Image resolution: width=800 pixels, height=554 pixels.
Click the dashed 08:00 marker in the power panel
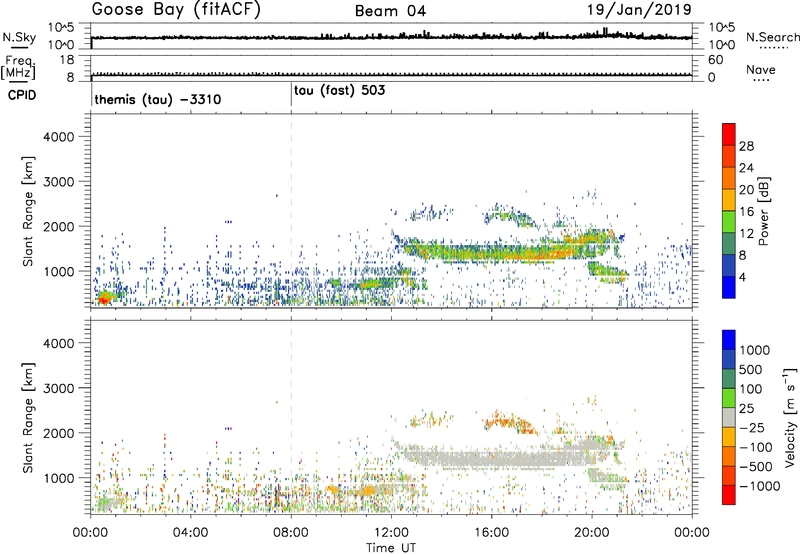[291, 211]
